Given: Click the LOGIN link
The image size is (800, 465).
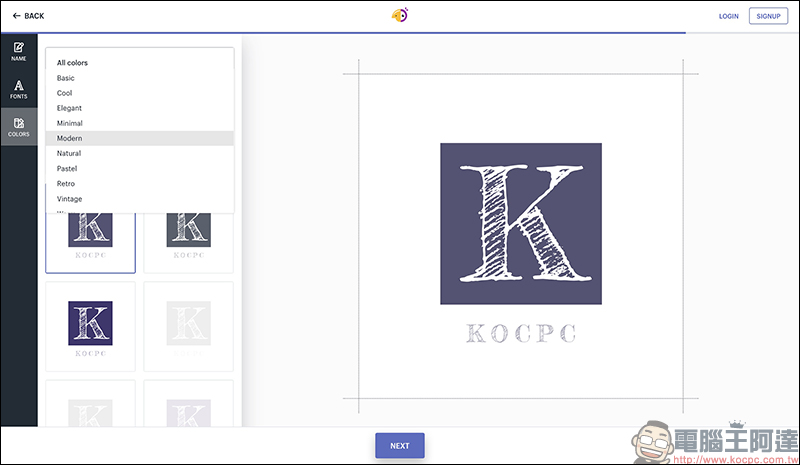Looking at the screenshot, I should (x=729, y=16).
